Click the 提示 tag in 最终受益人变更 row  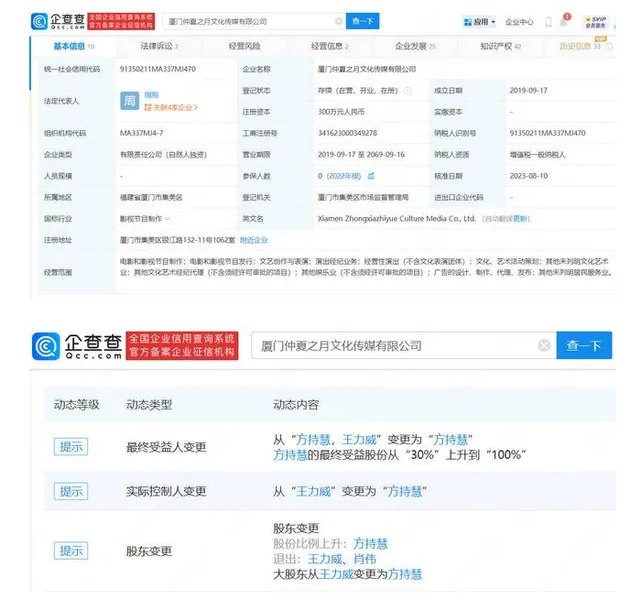[71, 446]
